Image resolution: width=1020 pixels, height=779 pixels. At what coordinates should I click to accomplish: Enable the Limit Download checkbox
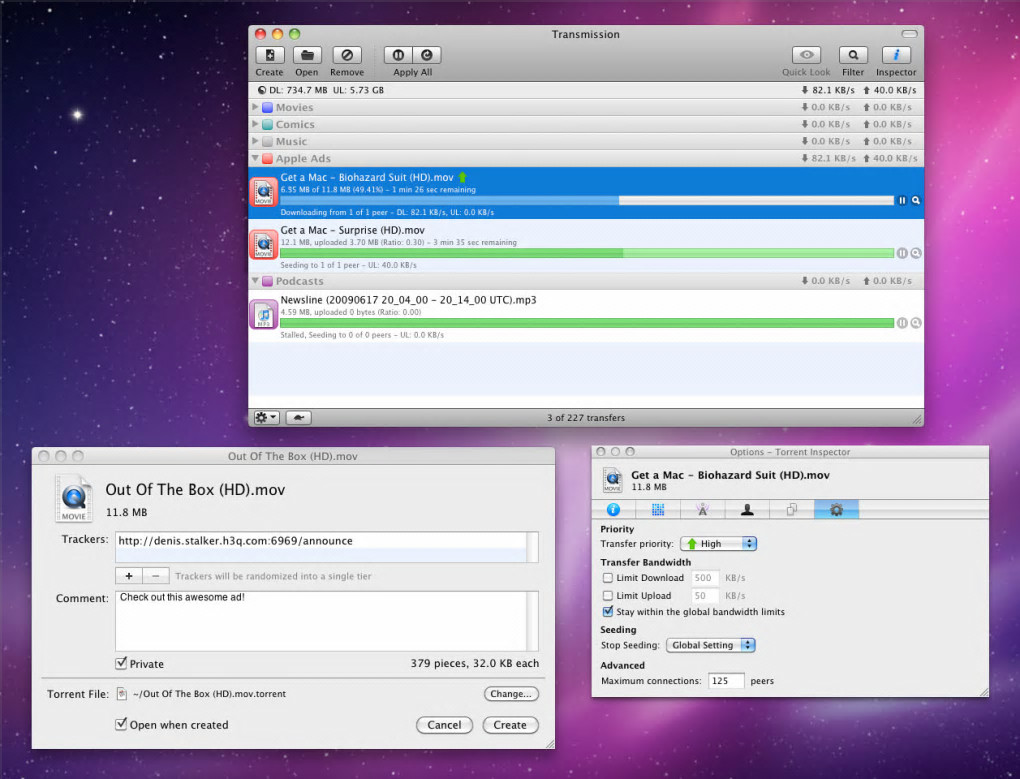607,578
